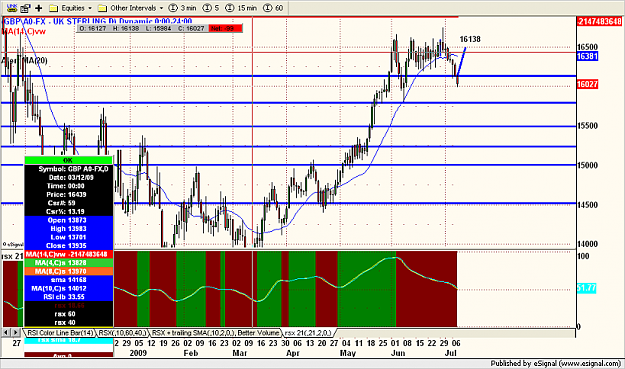Click the left tab scroll arrow
Image resolution: width=625 pixels, height=369 pixels.
tap(6, 332)
